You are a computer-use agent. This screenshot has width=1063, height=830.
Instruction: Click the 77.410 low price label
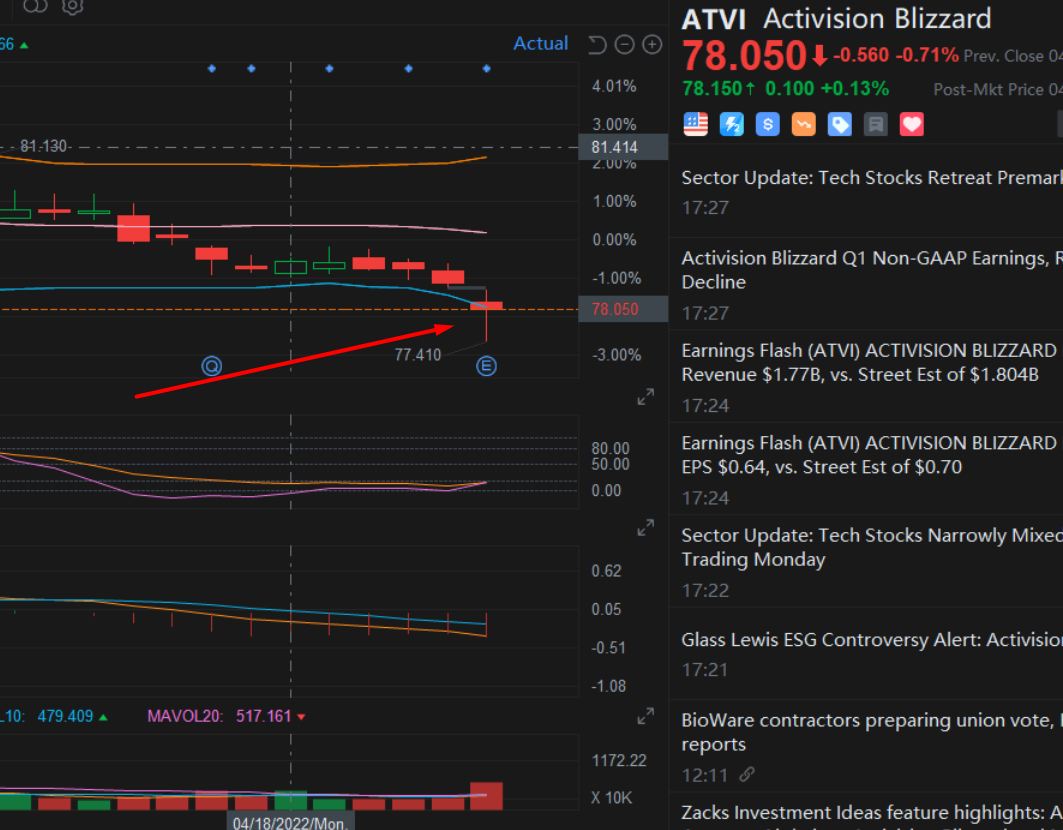[x=418, y=355]
